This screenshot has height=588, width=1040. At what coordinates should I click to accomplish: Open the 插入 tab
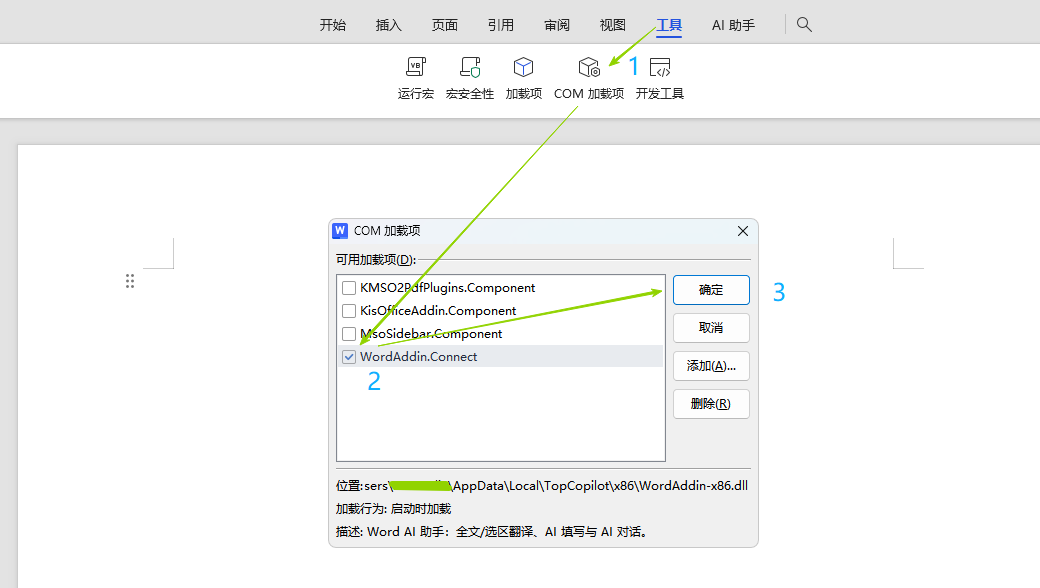click(x=389, y=25)
